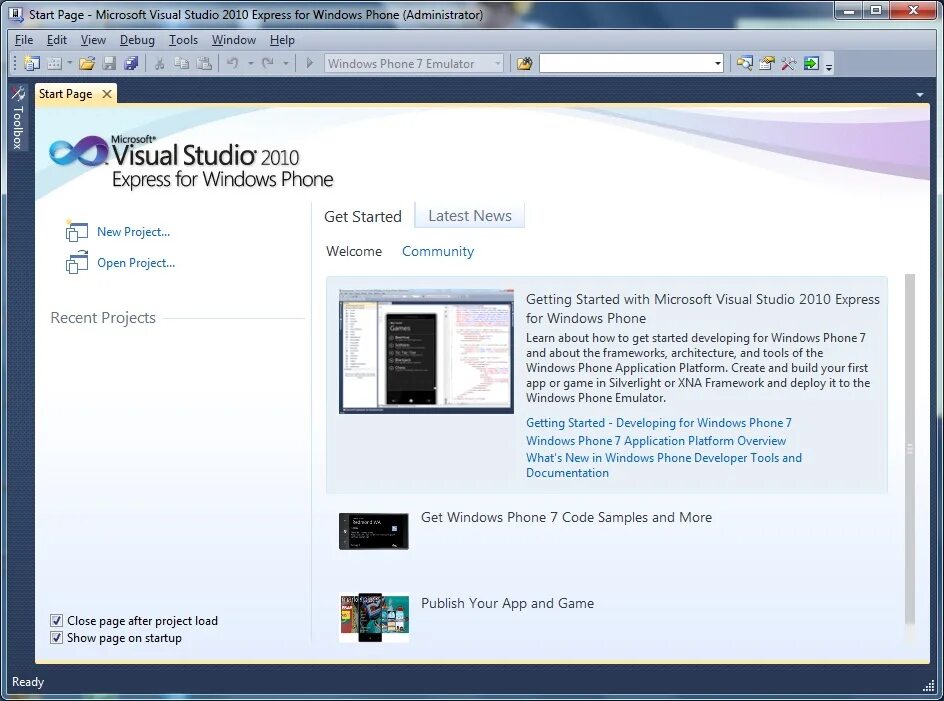Click the Undo arrow icon
944x701 pixels.
tap(232, 63)
